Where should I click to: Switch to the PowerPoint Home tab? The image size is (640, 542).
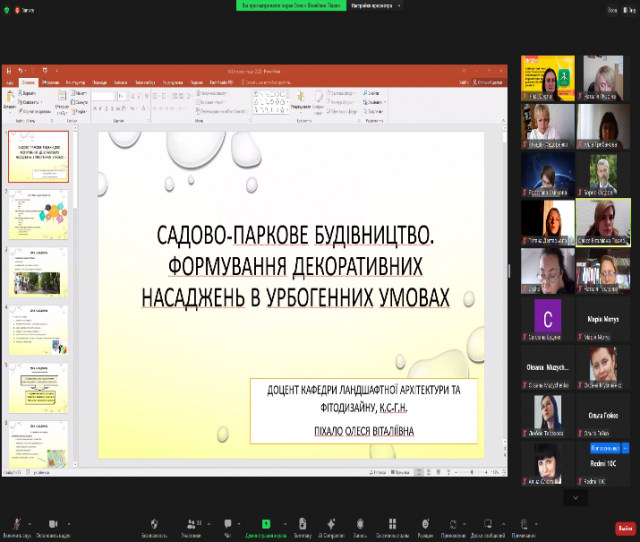click(28, 82)
